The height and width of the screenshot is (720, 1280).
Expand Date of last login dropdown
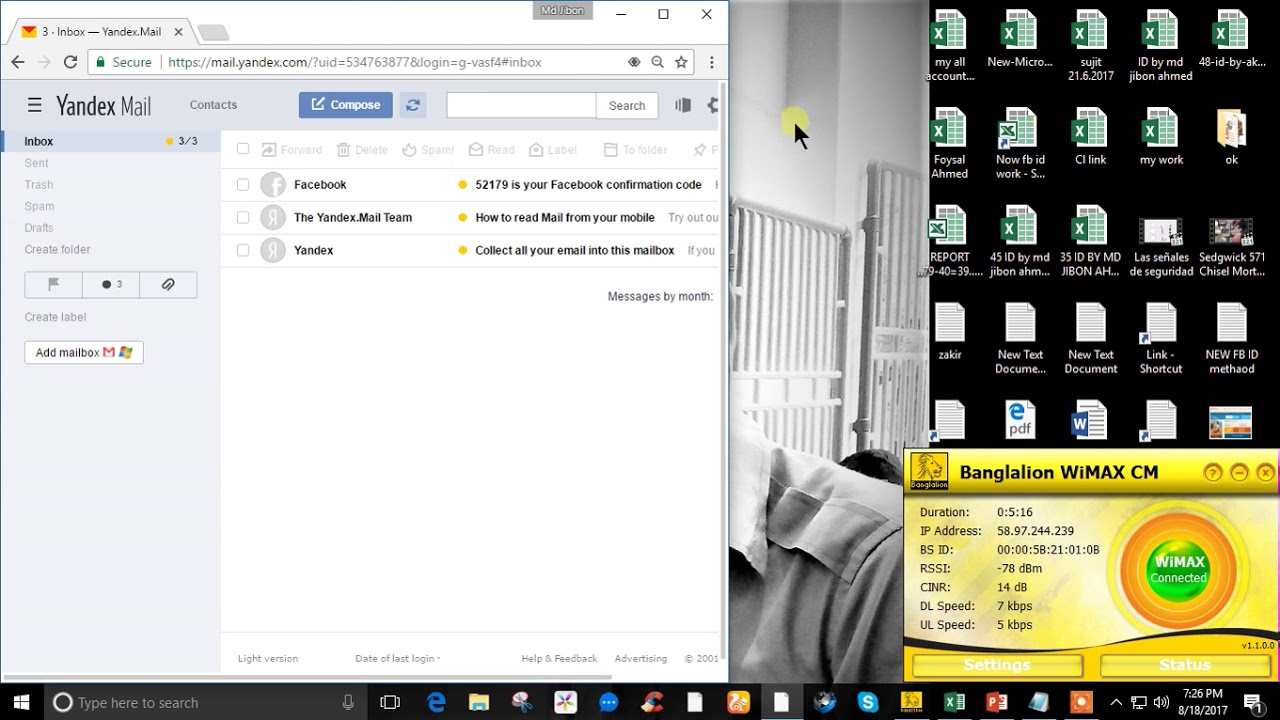tap(398, 658)
